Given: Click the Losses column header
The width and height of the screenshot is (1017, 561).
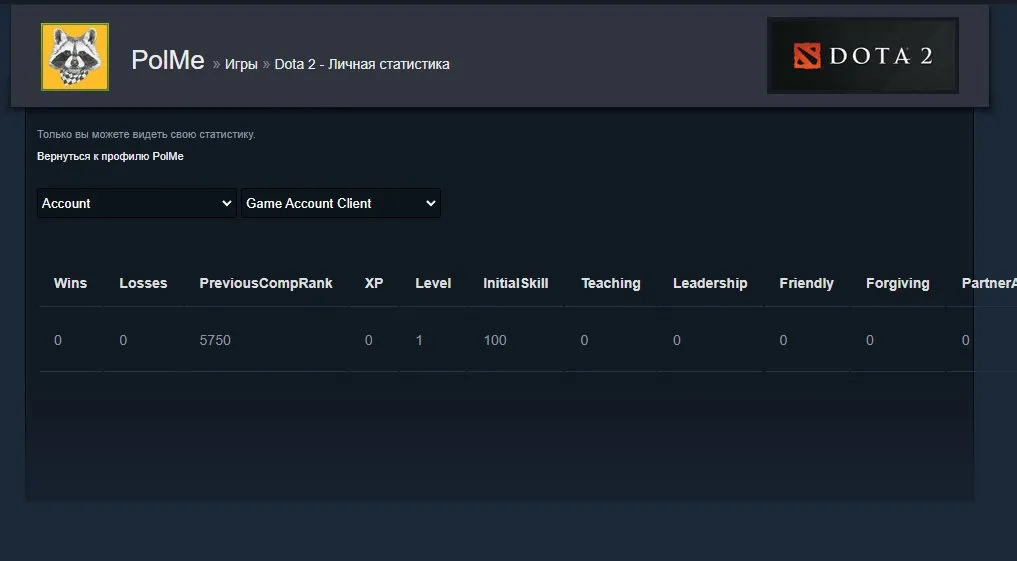Looking at the screenshot, I should (x=143, y=283).
